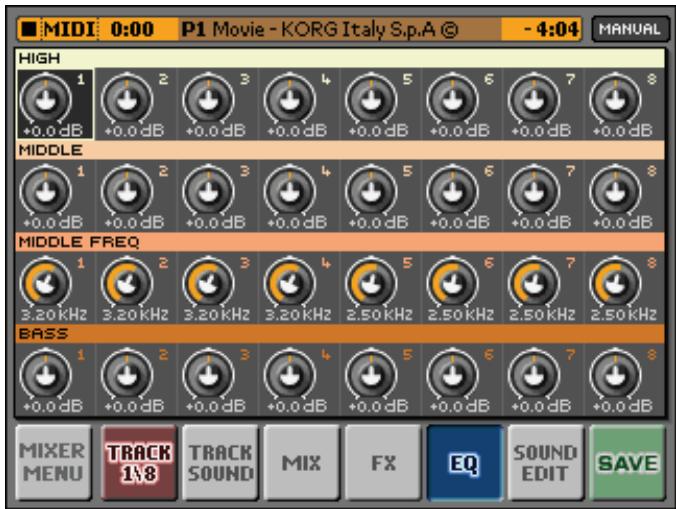Select the BASS knob for track 3
The image size is (676, 509).
click(209, 375)
